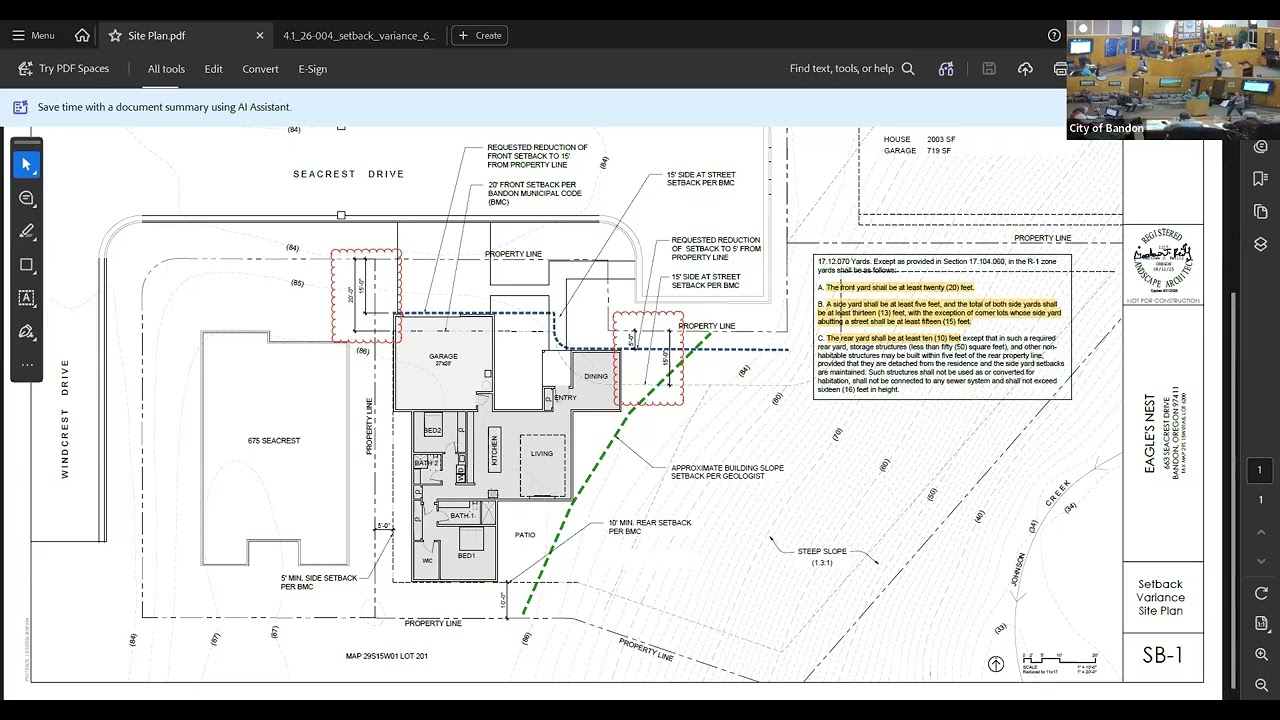
Task: Click the LIVING room label
Action: point(542,454)
